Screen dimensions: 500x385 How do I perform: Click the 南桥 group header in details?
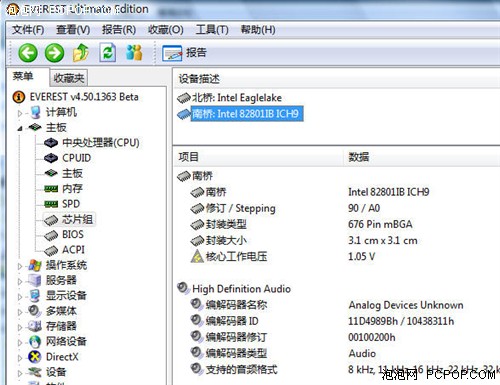pos(202,176)
